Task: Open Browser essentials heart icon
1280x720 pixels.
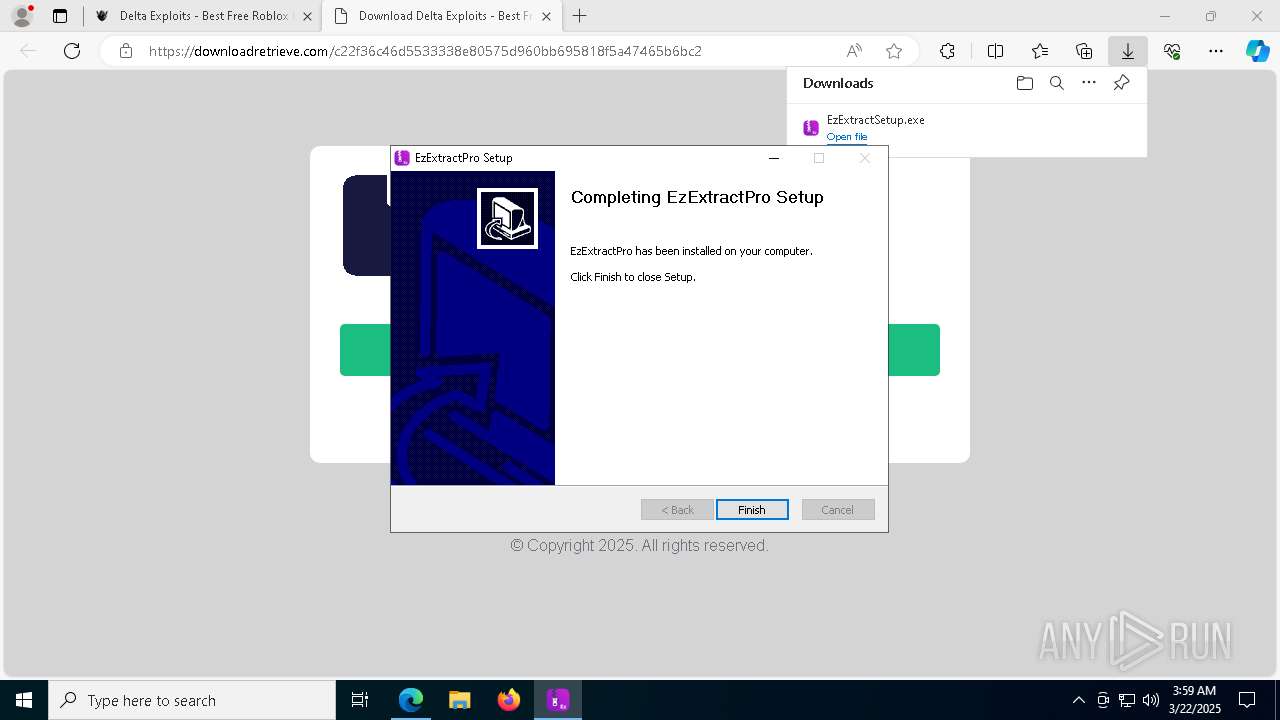Action: [x=1172, y=51]
